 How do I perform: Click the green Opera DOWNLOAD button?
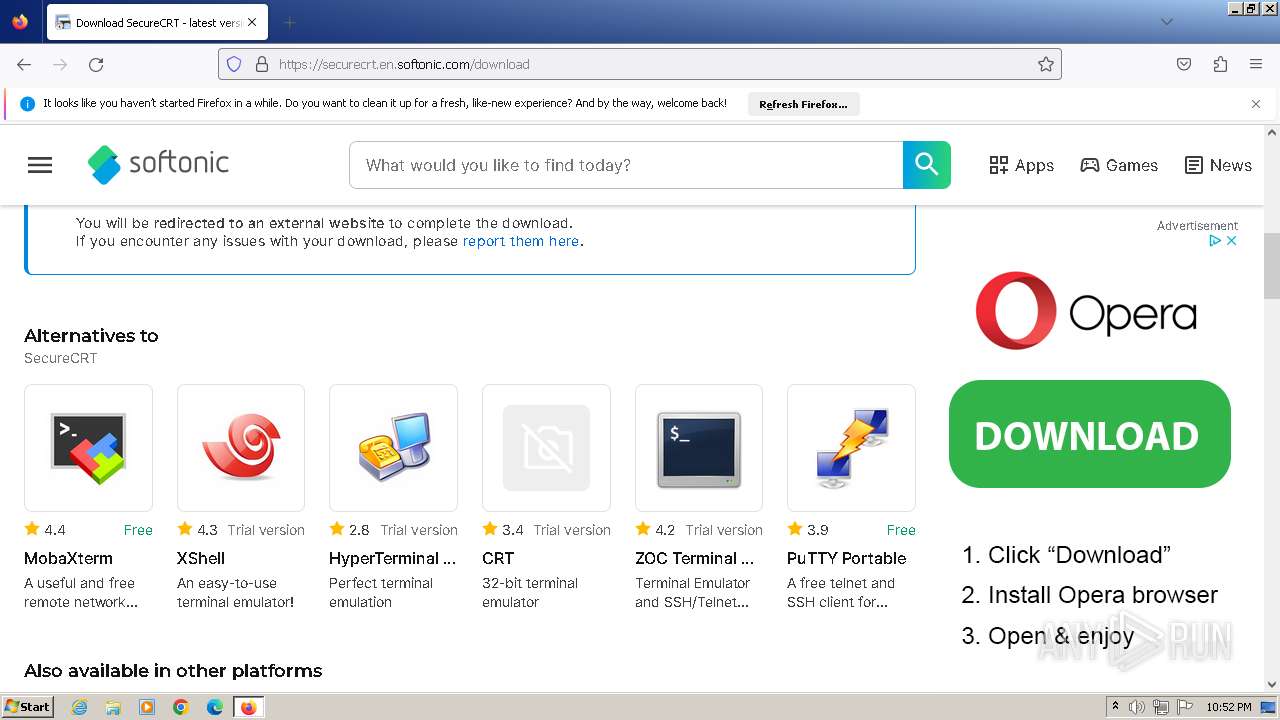tap(1090, 434)
